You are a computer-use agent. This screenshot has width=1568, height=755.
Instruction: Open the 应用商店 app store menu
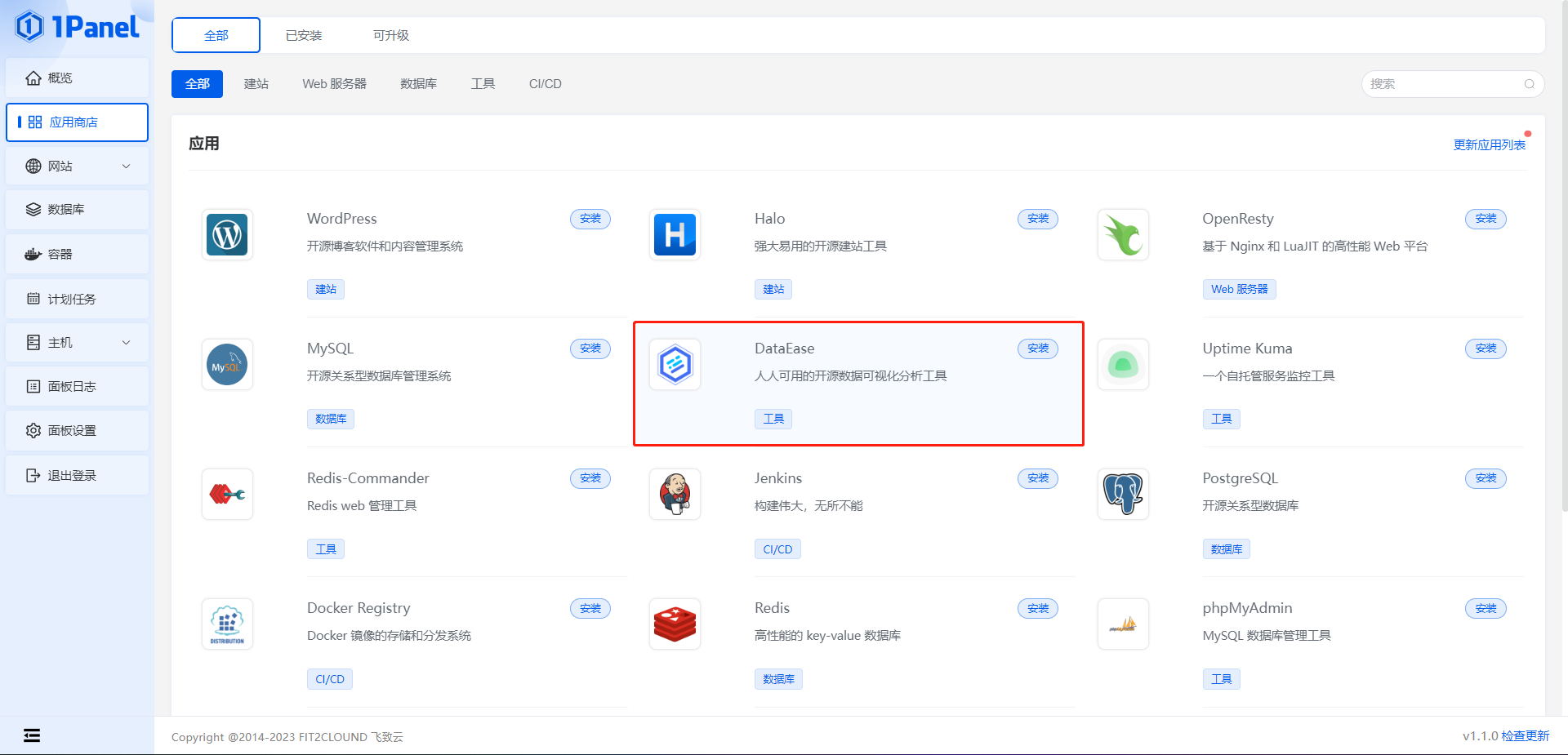[x=77, y=122]
